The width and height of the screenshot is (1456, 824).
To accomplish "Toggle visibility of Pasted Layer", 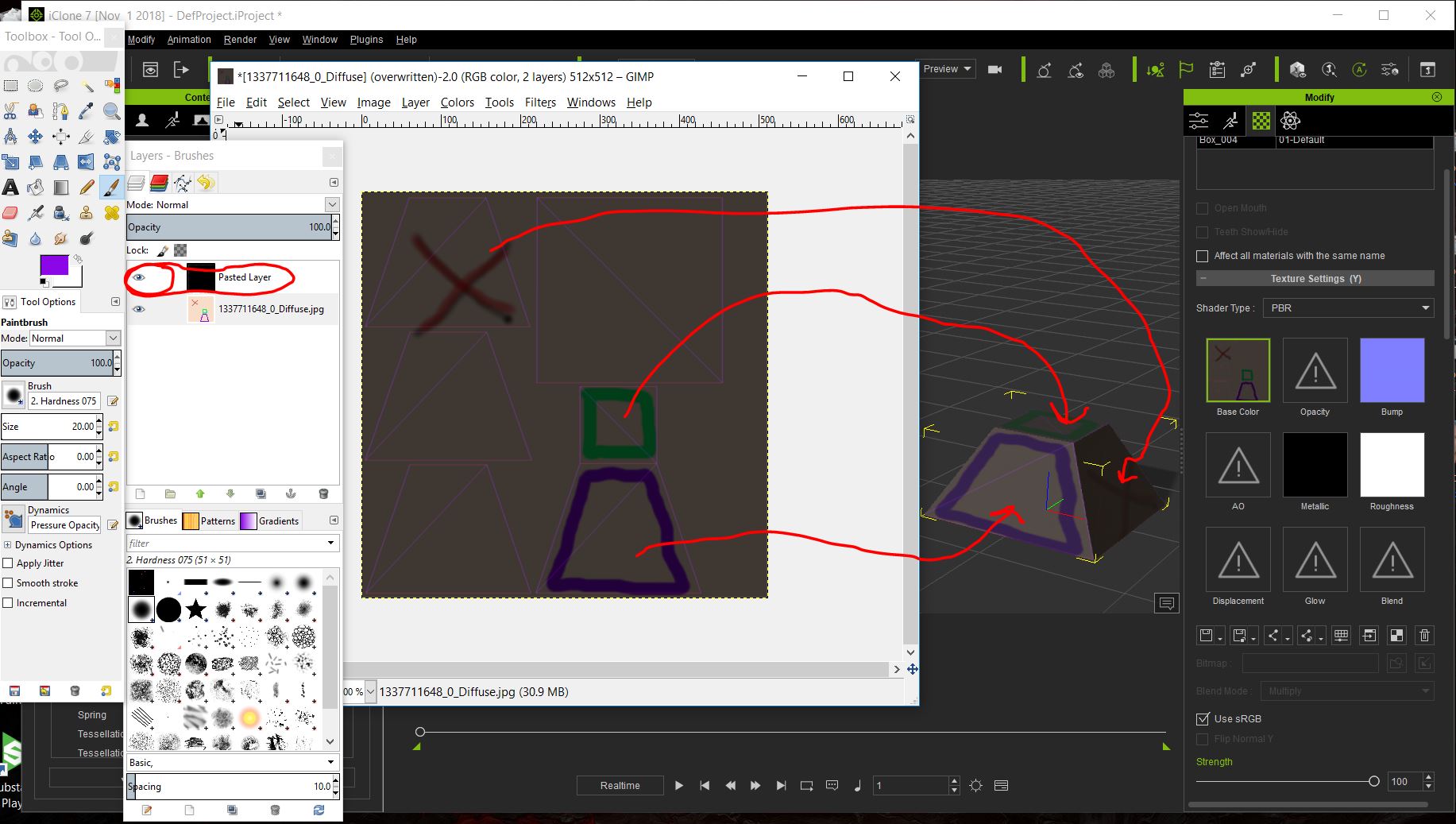I will pos(139,277).
